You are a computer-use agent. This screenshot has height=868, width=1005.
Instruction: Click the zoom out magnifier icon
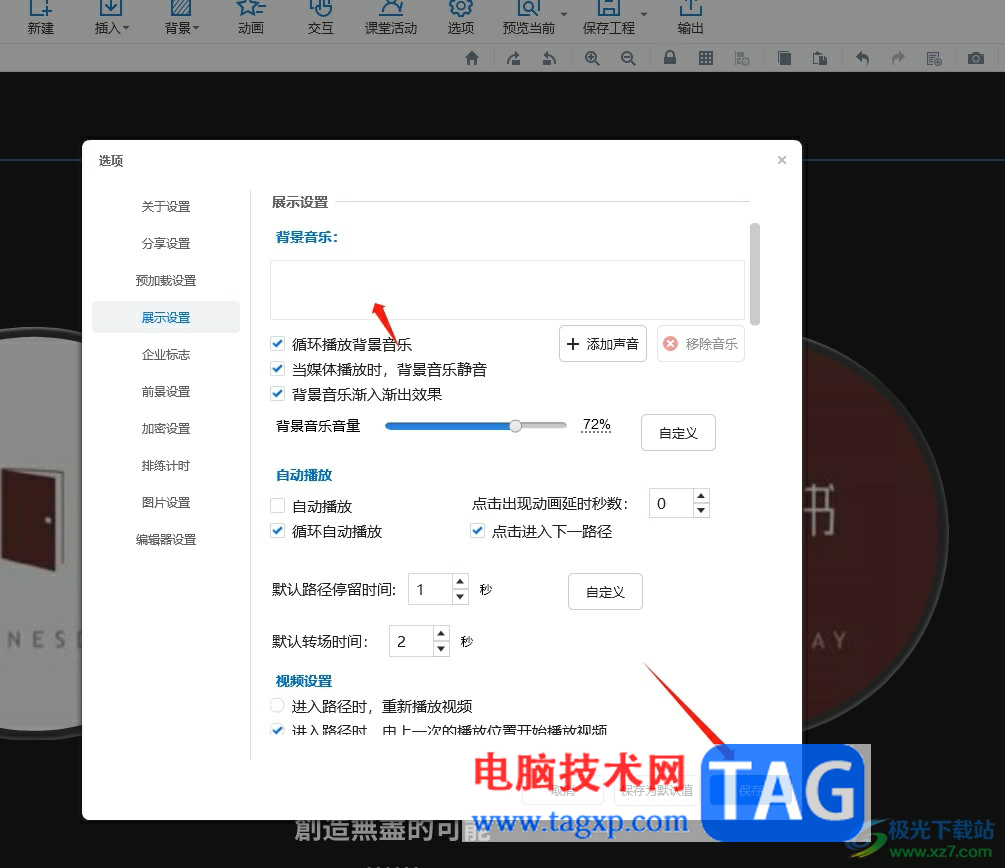click(628, 58)
